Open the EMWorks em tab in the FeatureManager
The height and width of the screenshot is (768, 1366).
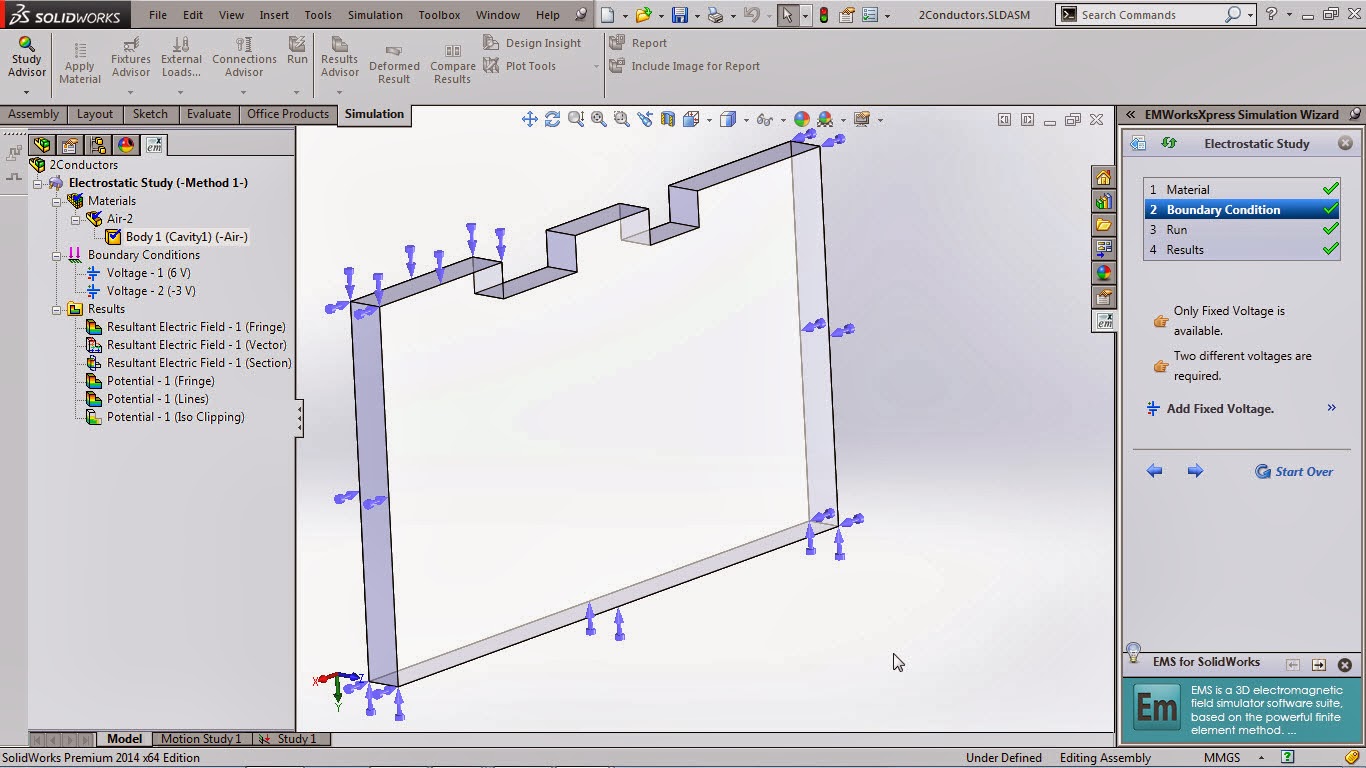point(154,144)
